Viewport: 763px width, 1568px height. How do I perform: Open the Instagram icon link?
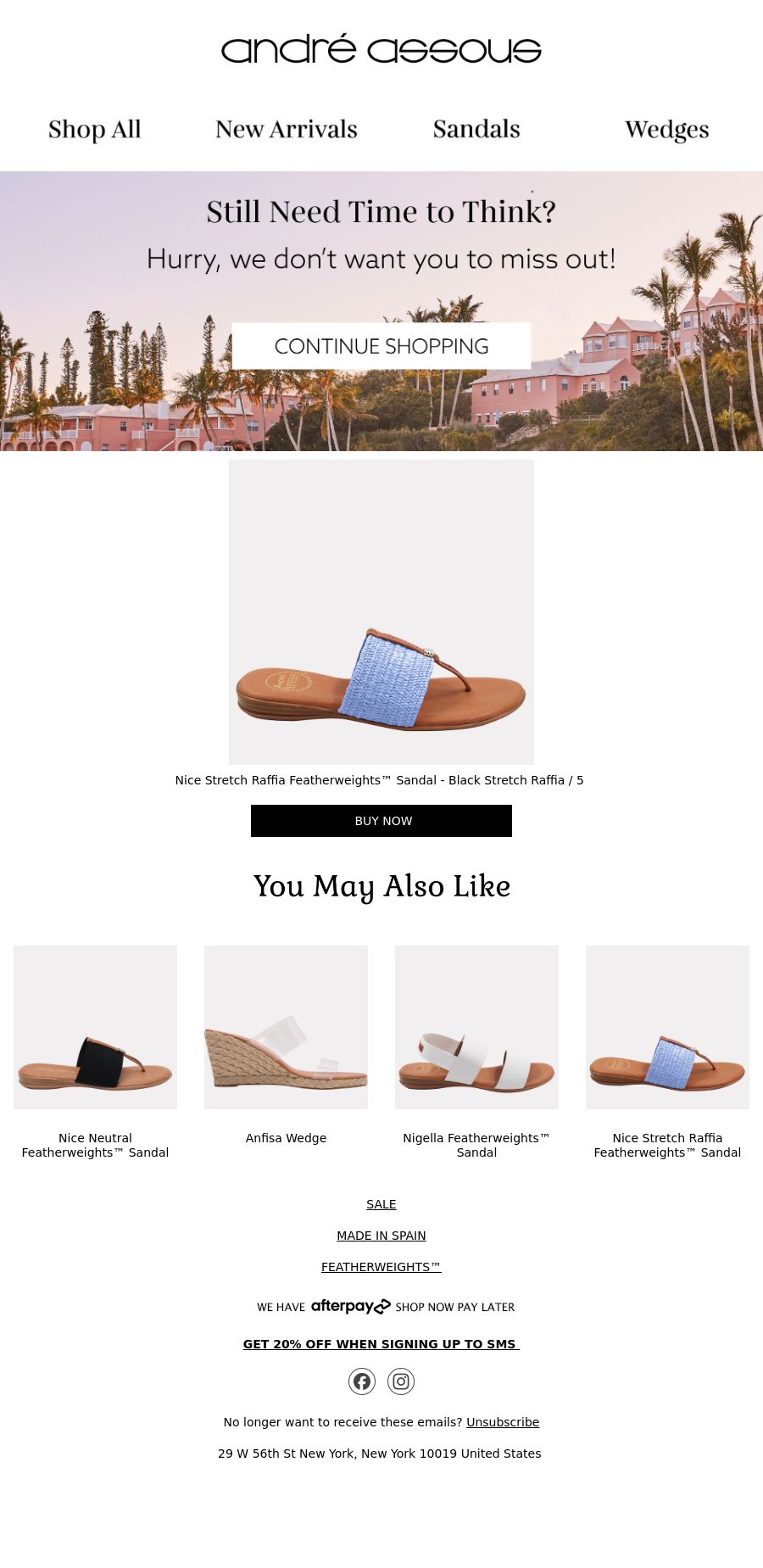click(x=401, y=1381)
